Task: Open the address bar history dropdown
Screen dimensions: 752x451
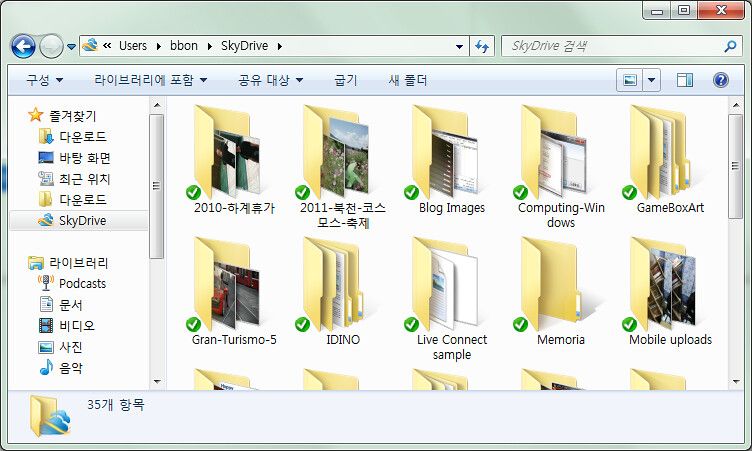Action: coord(459,47)
